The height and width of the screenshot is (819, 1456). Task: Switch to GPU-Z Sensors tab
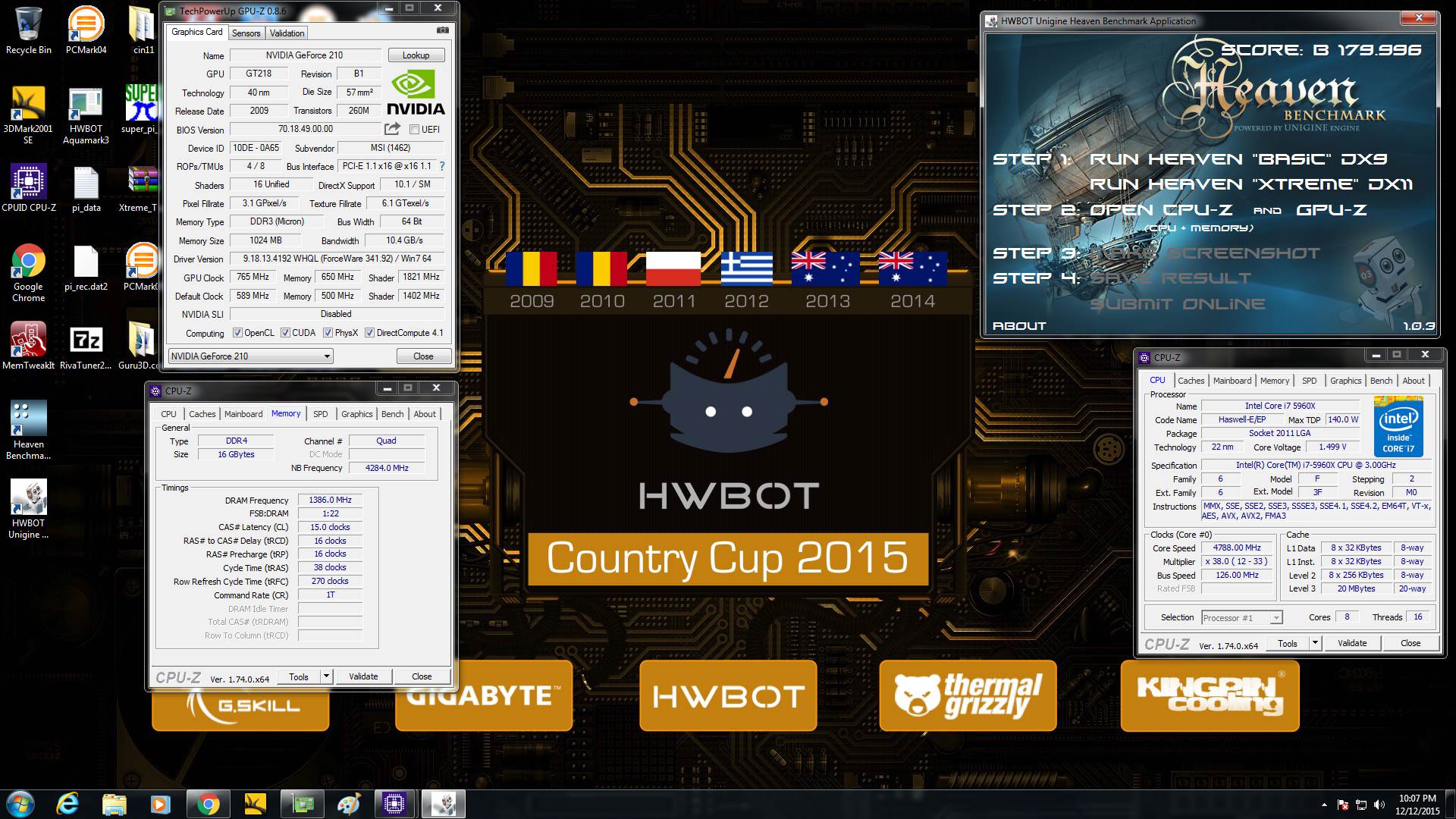246,33
